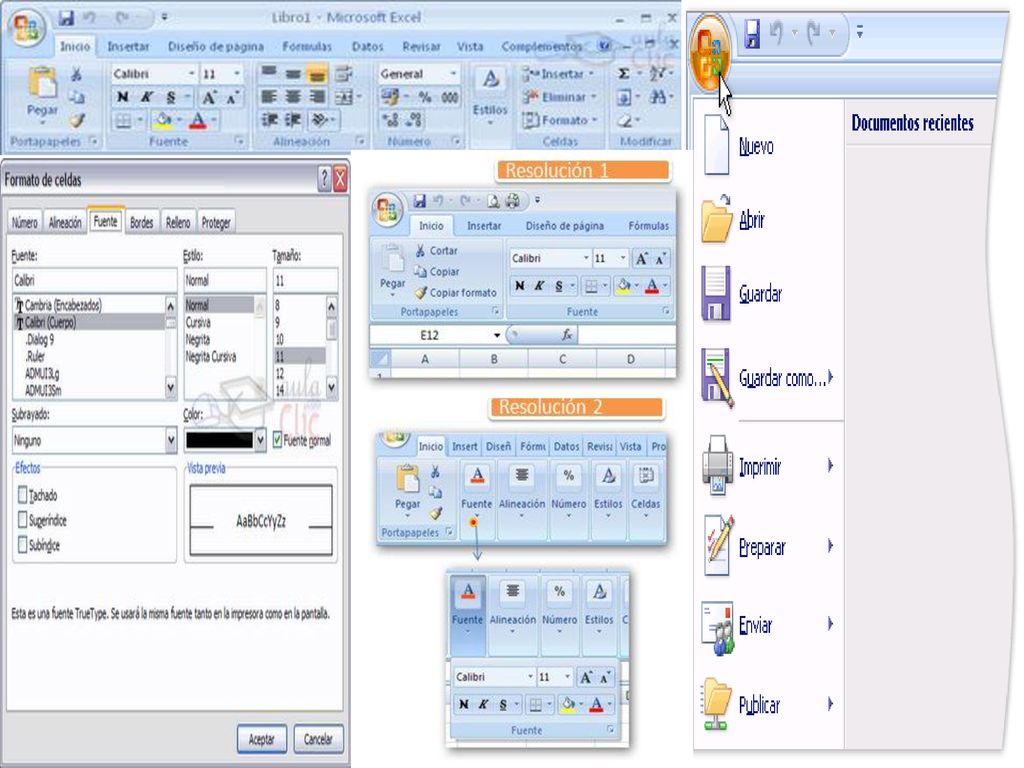Click the Celdas group button in Resolución 2 ribbon

(x=645, y=493)
